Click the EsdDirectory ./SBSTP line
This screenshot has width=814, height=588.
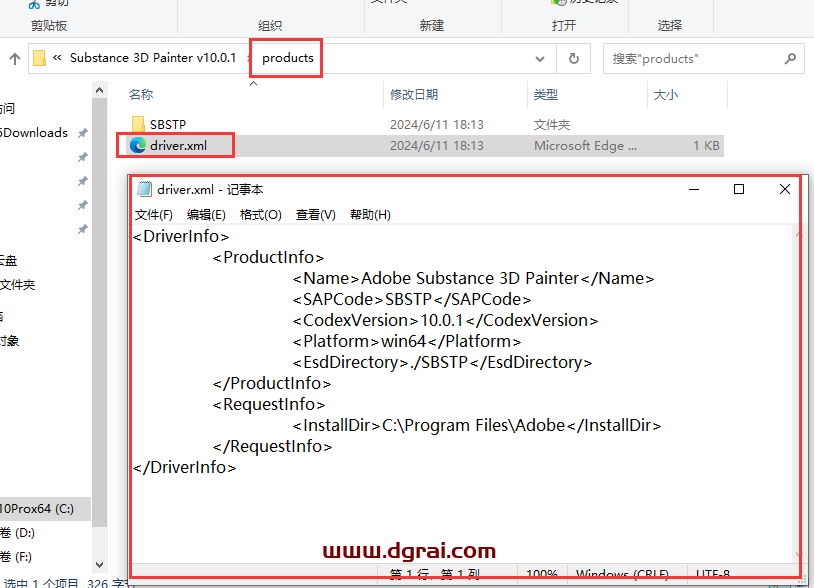click(442, 362)
